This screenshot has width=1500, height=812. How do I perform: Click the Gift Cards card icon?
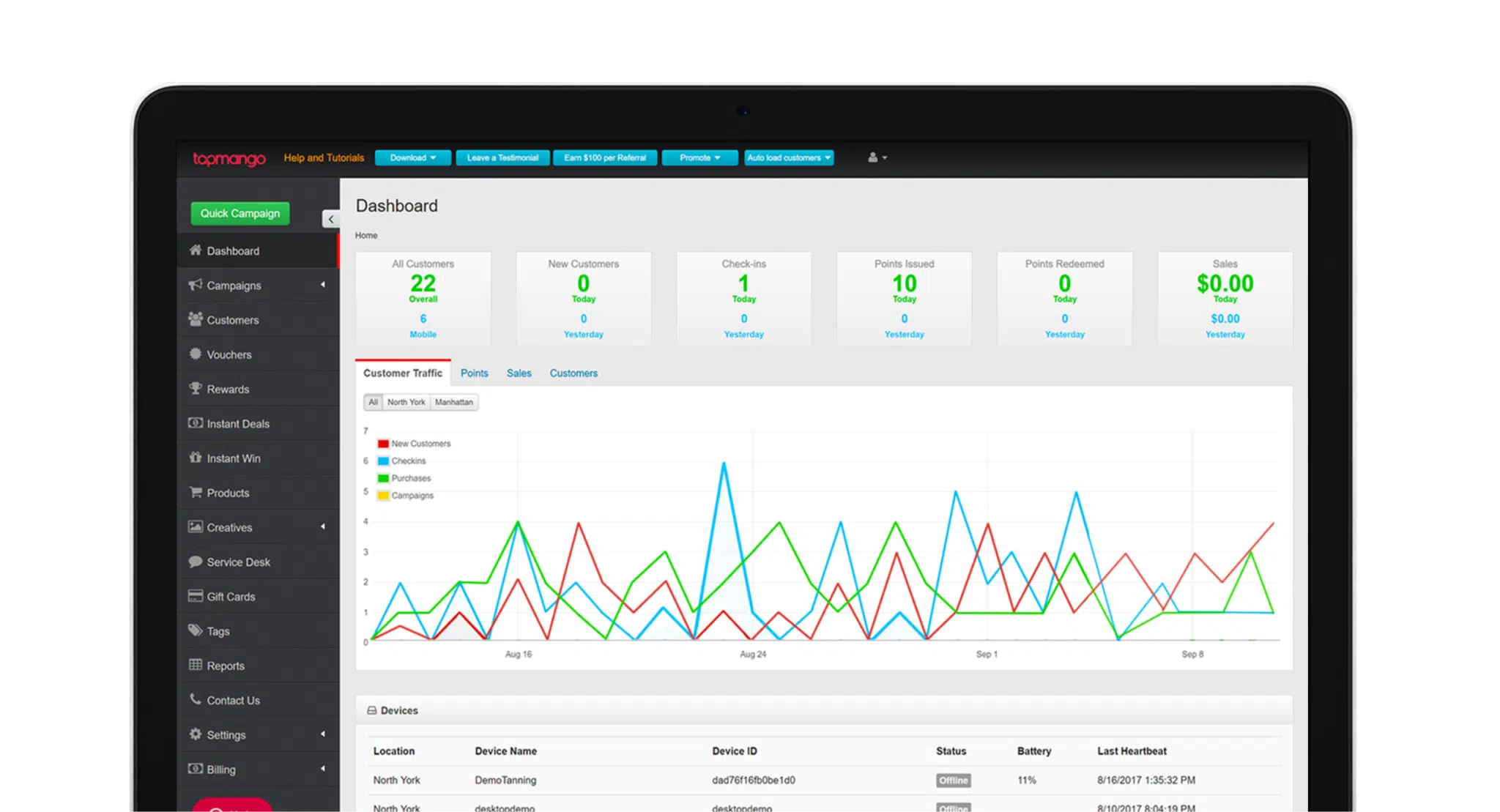(x=195, y=596)
